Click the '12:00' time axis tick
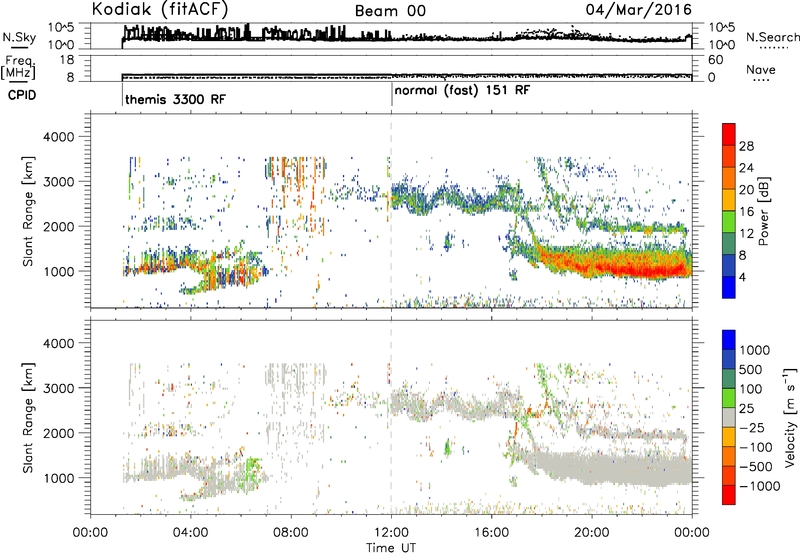The height and width of the screenshot is (554, 800). pos(391,533)
